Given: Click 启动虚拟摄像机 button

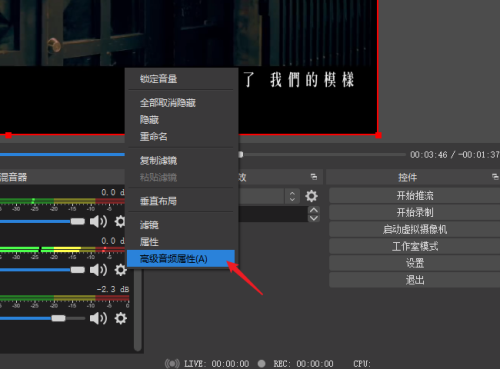Looking at the screenshot, I should pos(414,229).
